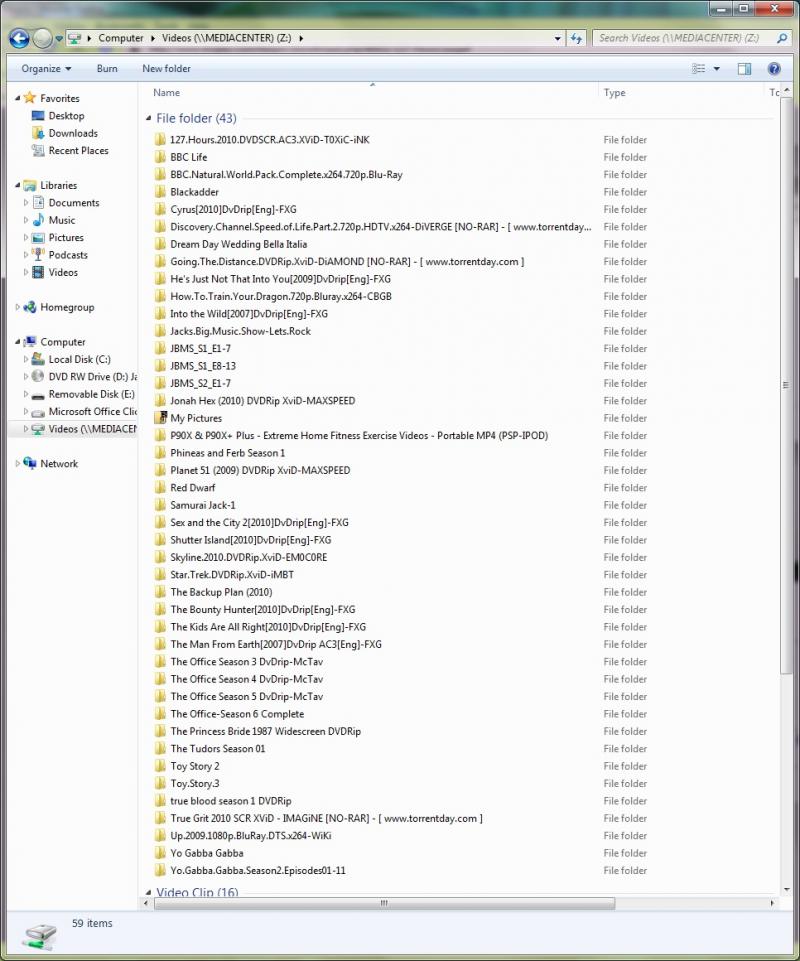The width and height of the screenshot is (800, 961).
Task: Click the Local Disk (C:) drive icon
Action: coord(38,359)
